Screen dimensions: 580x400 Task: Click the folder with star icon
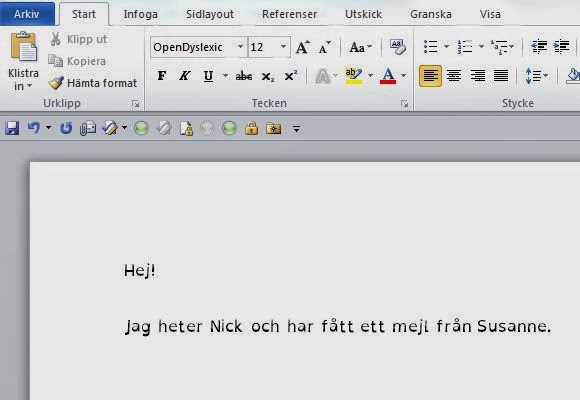click(x=273, y=128)
